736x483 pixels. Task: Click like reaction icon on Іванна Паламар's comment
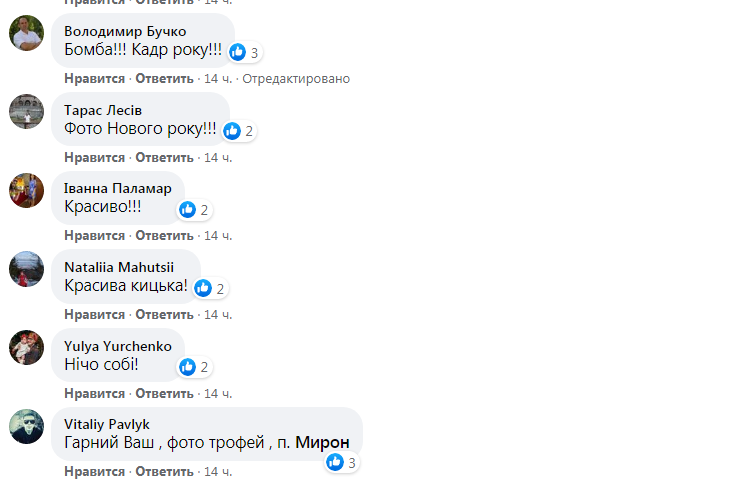pyautogui.click(x=187, y=209)
